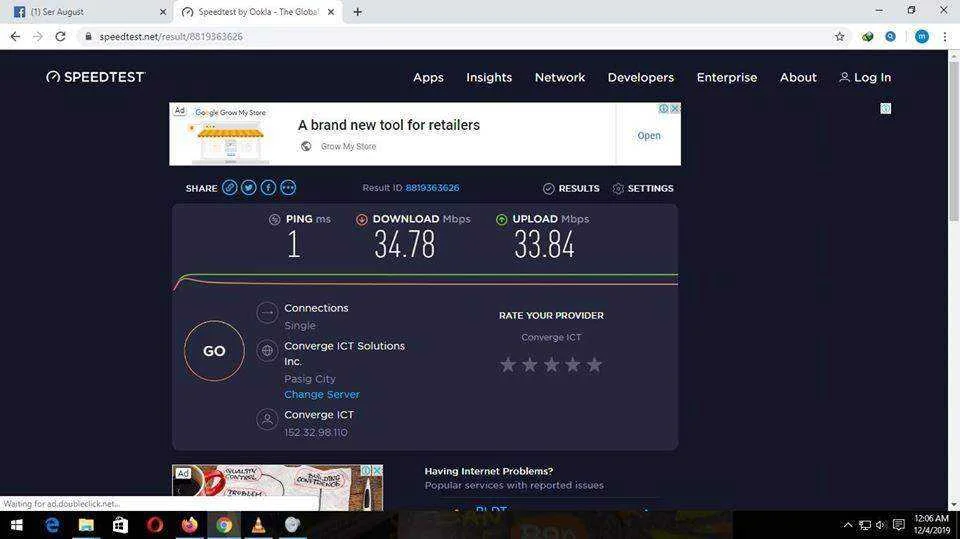Viewport: 960px width, 539px height.
Task: Reload the page
Action: pyautogui.click(x=60, y=37)
